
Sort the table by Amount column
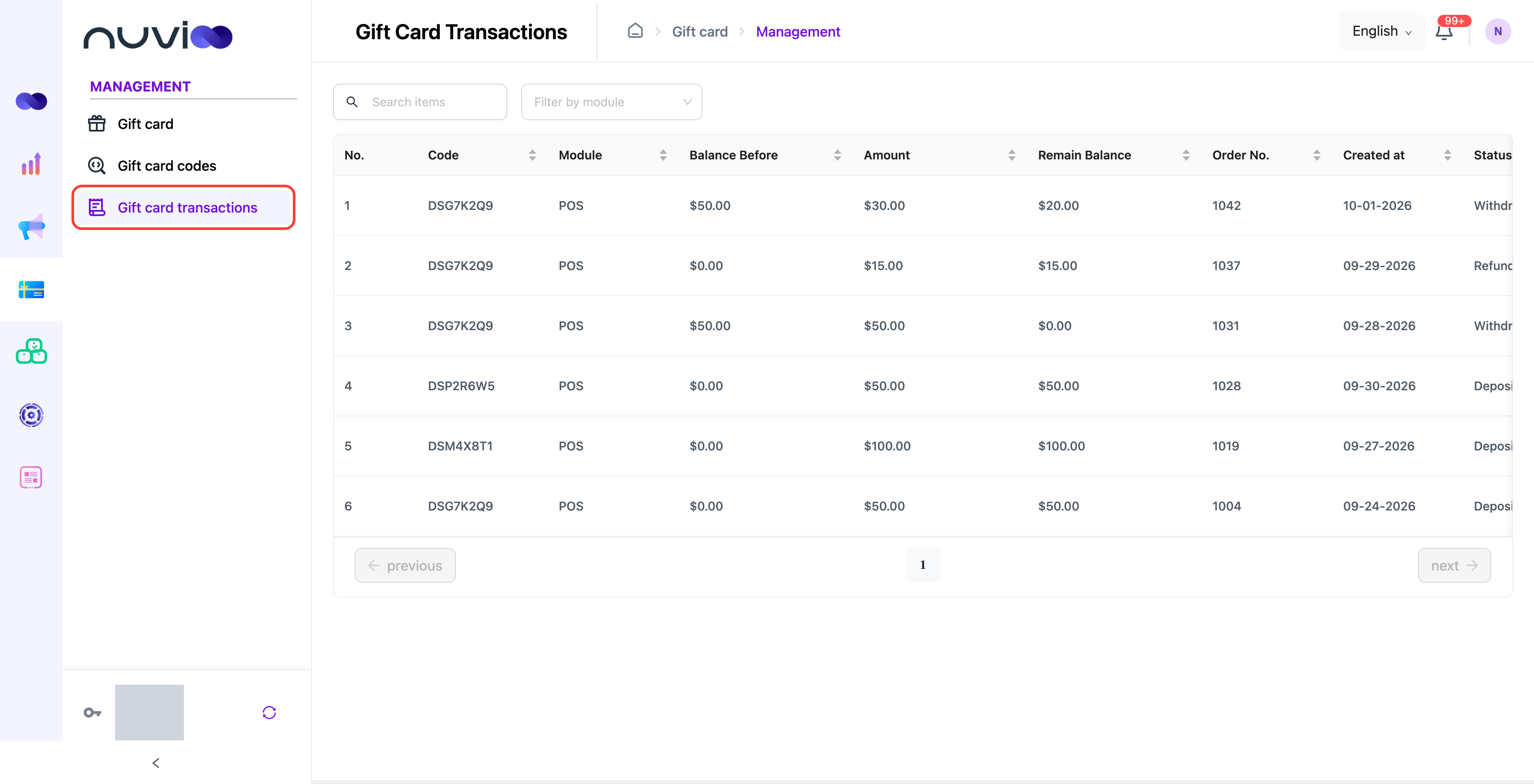coord(1012,155)
